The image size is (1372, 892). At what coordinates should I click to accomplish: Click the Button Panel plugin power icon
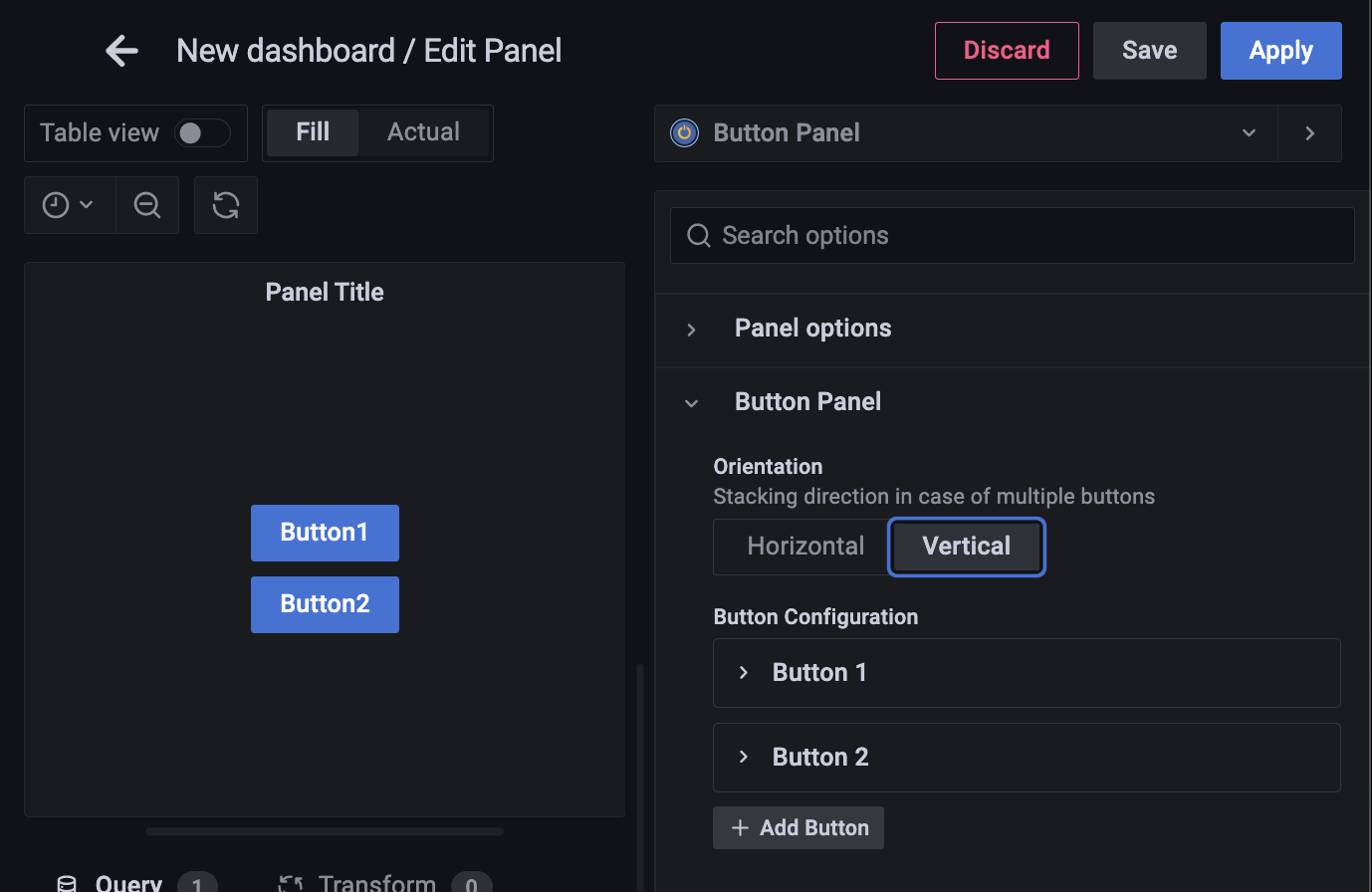pos(683,132)
